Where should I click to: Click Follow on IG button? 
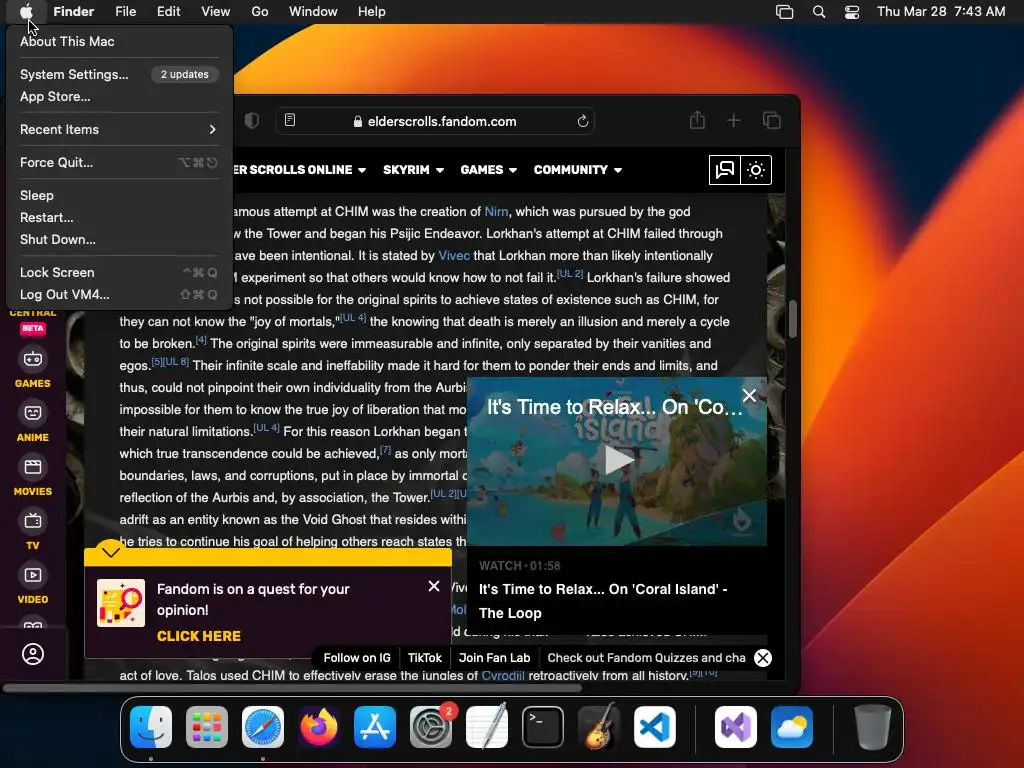357,658
